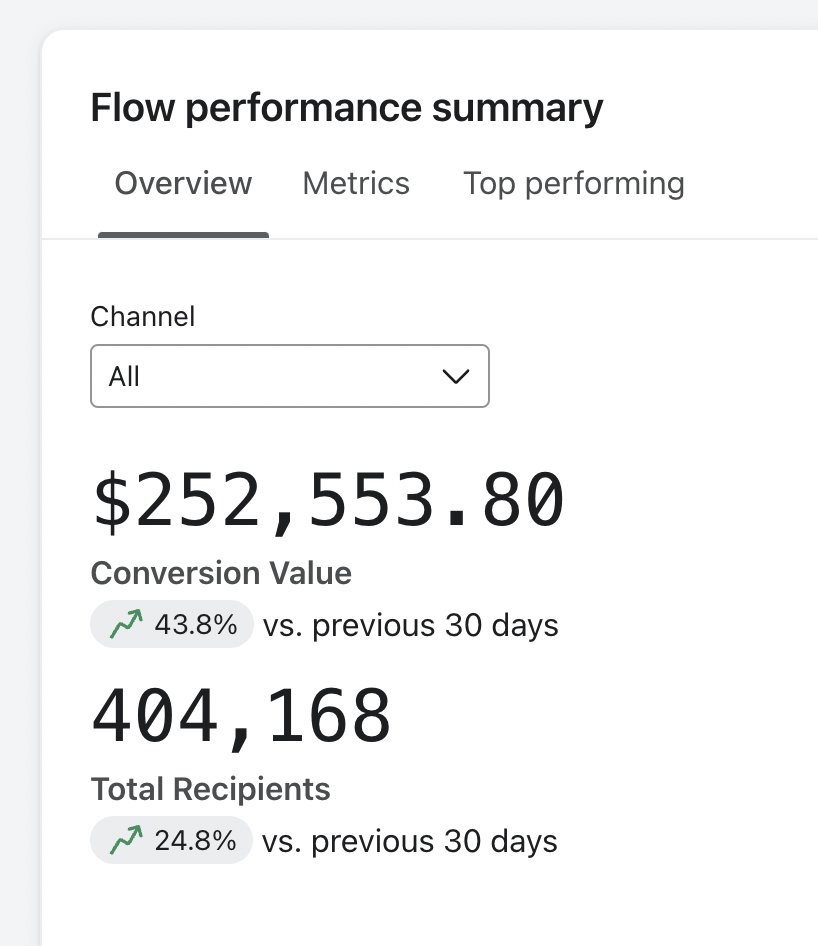
Task: Click 'vs. previous 30 days' under Total Recipients
Action: click(410, 841)
